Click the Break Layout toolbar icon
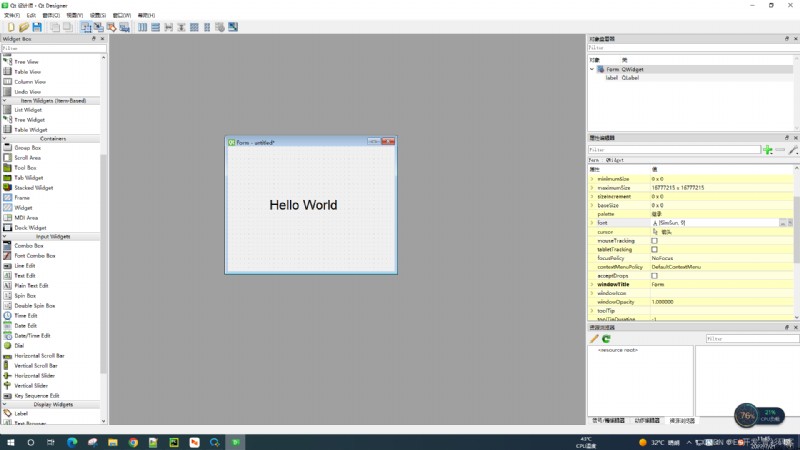Image resolution: width=800 pixels, height=450 pixels. click(x=219, y=27)
